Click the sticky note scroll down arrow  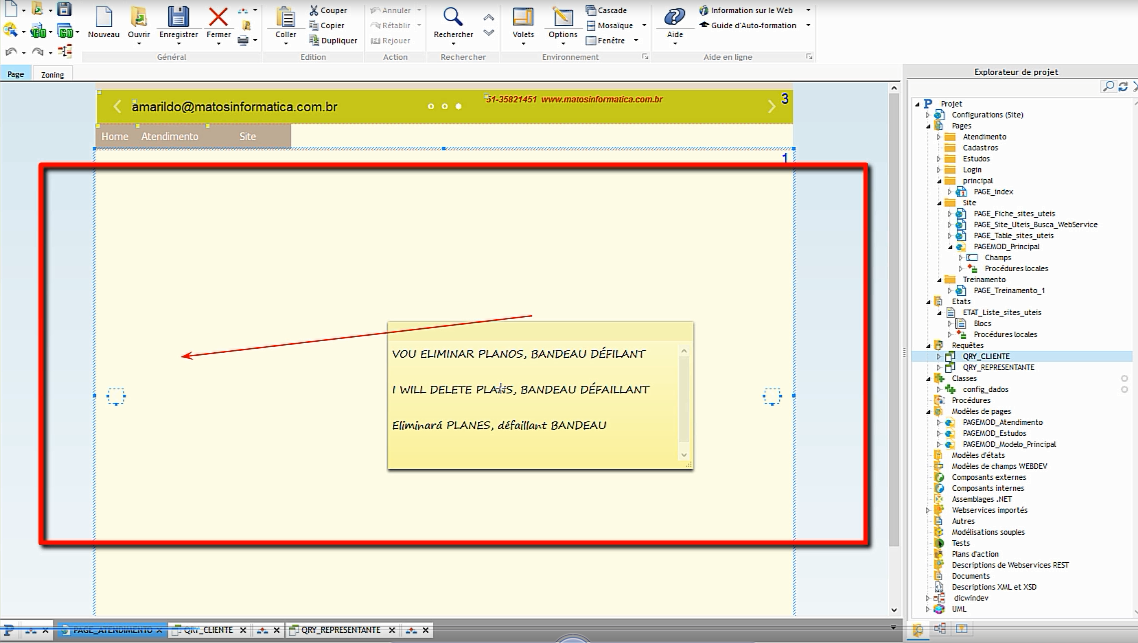684,455
